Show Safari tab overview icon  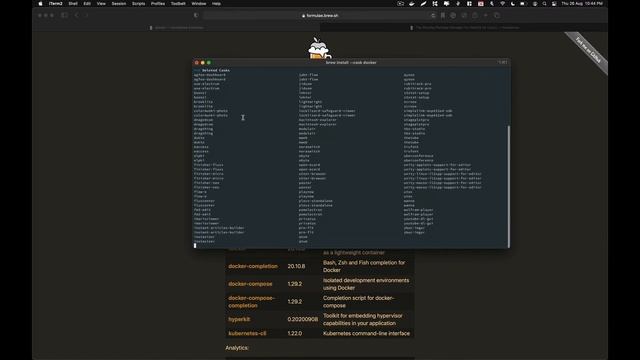[497, 16]
